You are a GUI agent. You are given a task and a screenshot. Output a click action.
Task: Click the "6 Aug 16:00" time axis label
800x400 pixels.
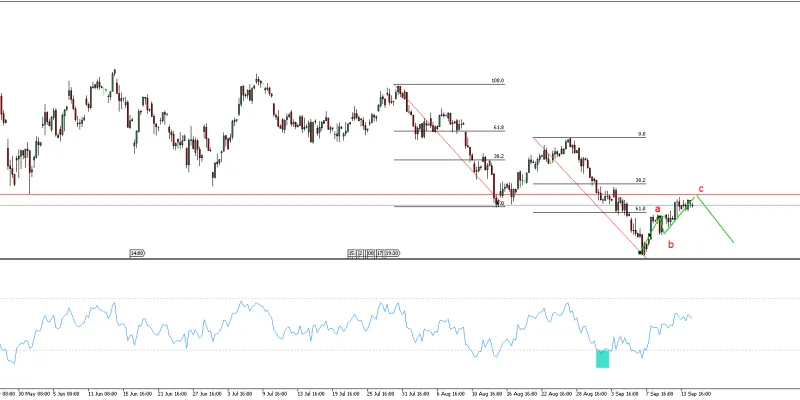450,394
